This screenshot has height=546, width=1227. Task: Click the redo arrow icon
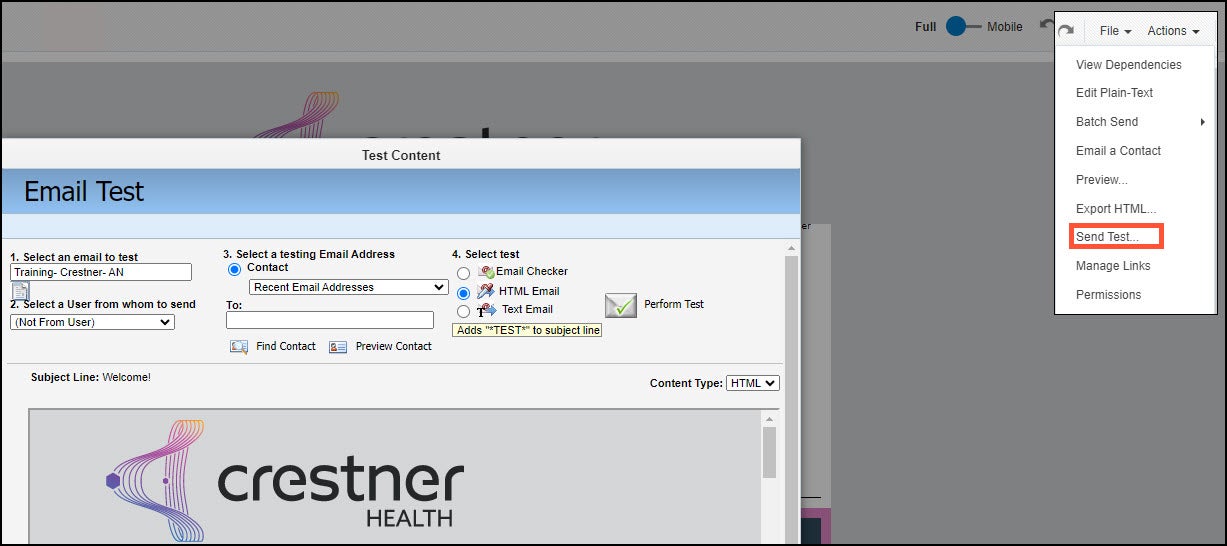click(x=1066, y=30)
